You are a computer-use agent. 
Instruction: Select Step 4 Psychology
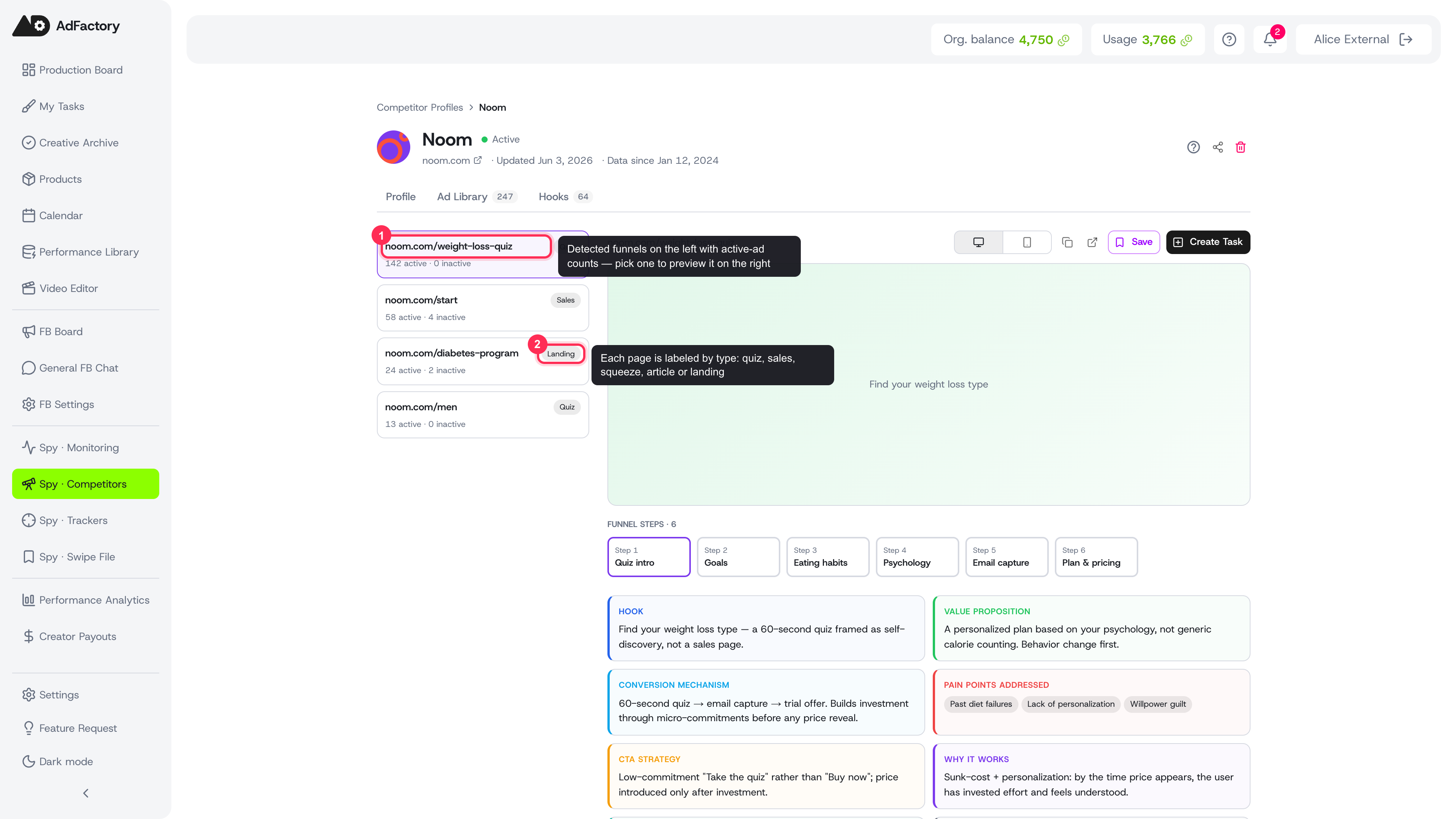[917, 557]
